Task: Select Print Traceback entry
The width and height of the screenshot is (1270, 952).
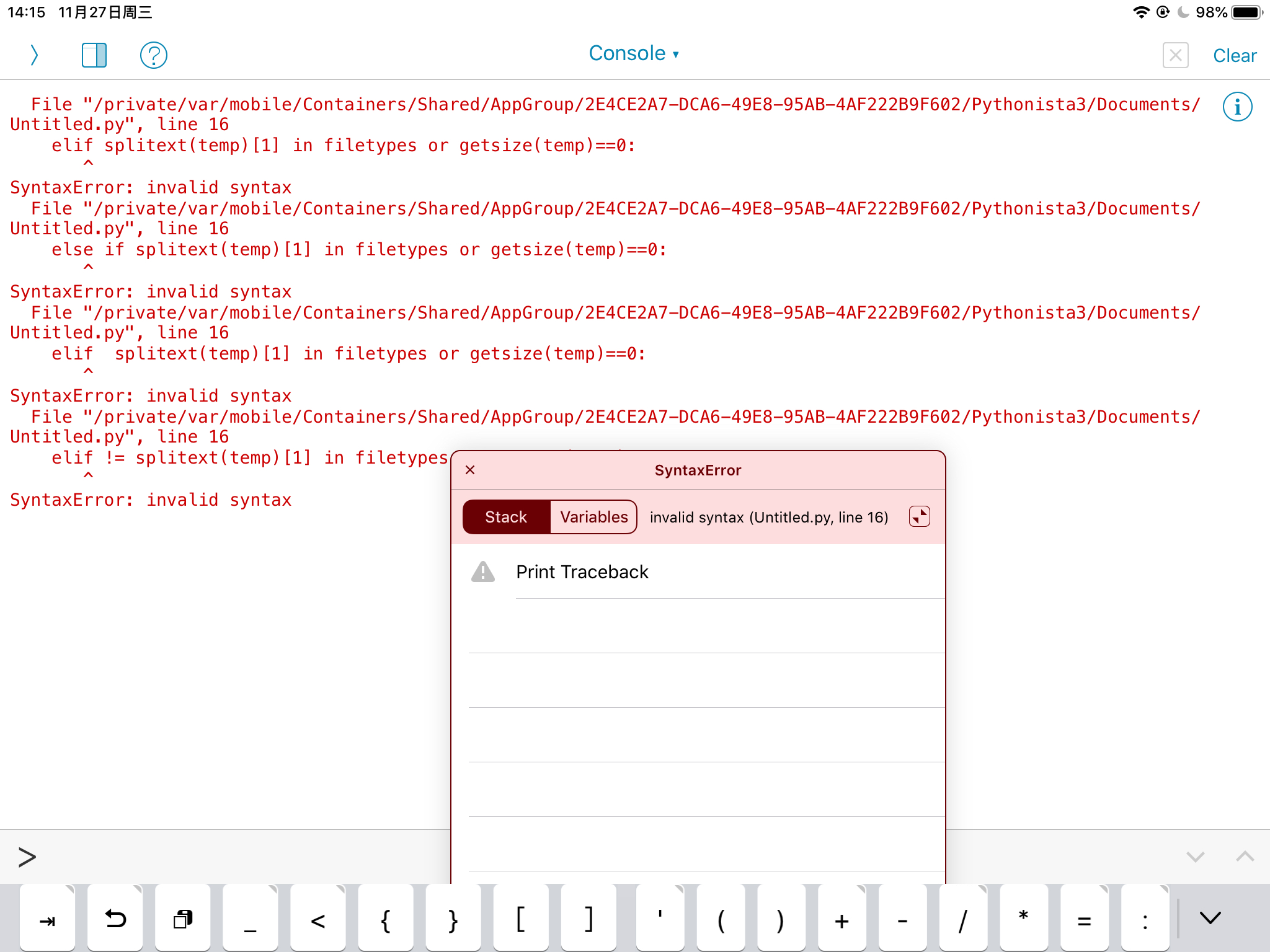Action: click(582, 571)
